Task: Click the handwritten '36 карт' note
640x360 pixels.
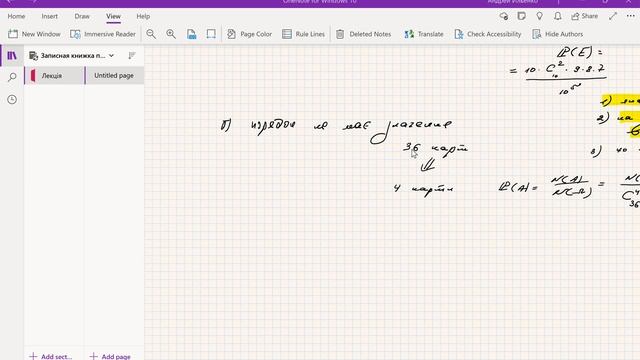Action: pyautogui.click(x=435, y=149)
